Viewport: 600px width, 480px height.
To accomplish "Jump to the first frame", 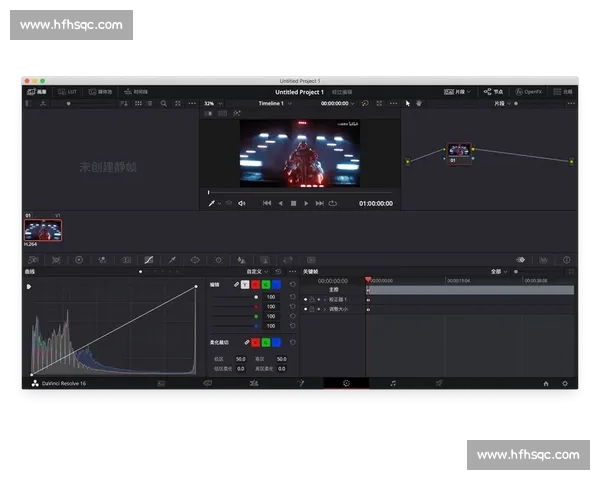I will 267,203.
